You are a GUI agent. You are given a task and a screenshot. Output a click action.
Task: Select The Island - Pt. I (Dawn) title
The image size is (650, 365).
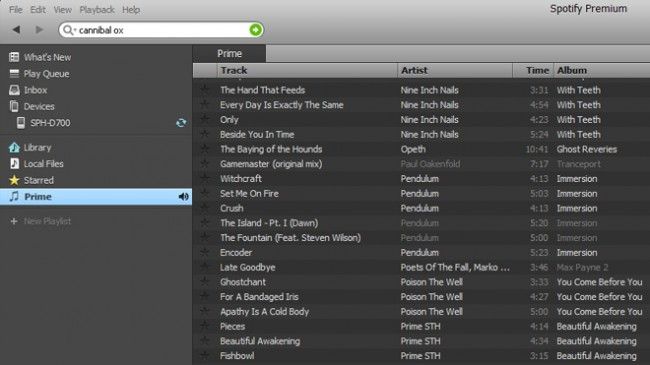coord(269,223)
